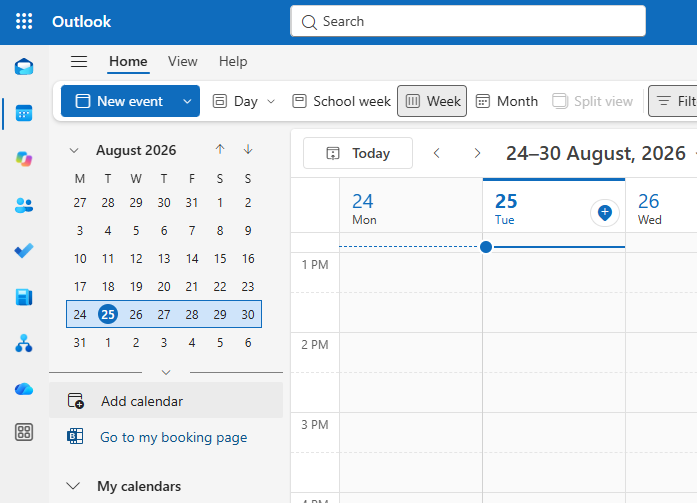Viewport: 697px width, 503px height.
Task: Toggle Split view
Action: [x=592, y=101]
